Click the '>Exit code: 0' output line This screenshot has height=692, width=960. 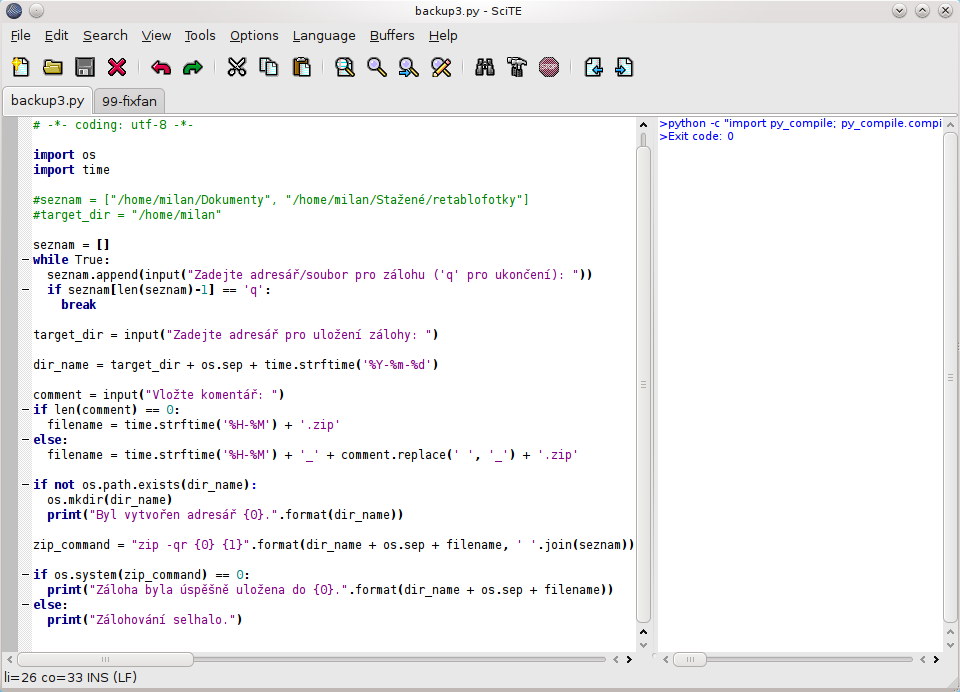pos(696,137)
